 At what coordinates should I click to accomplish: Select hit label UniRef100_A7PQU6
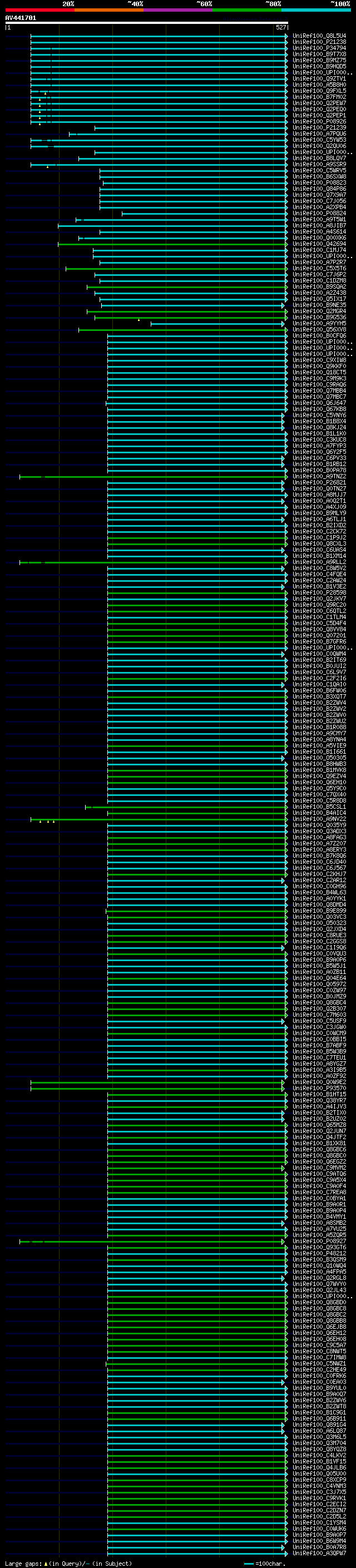[x=319, y=134]
